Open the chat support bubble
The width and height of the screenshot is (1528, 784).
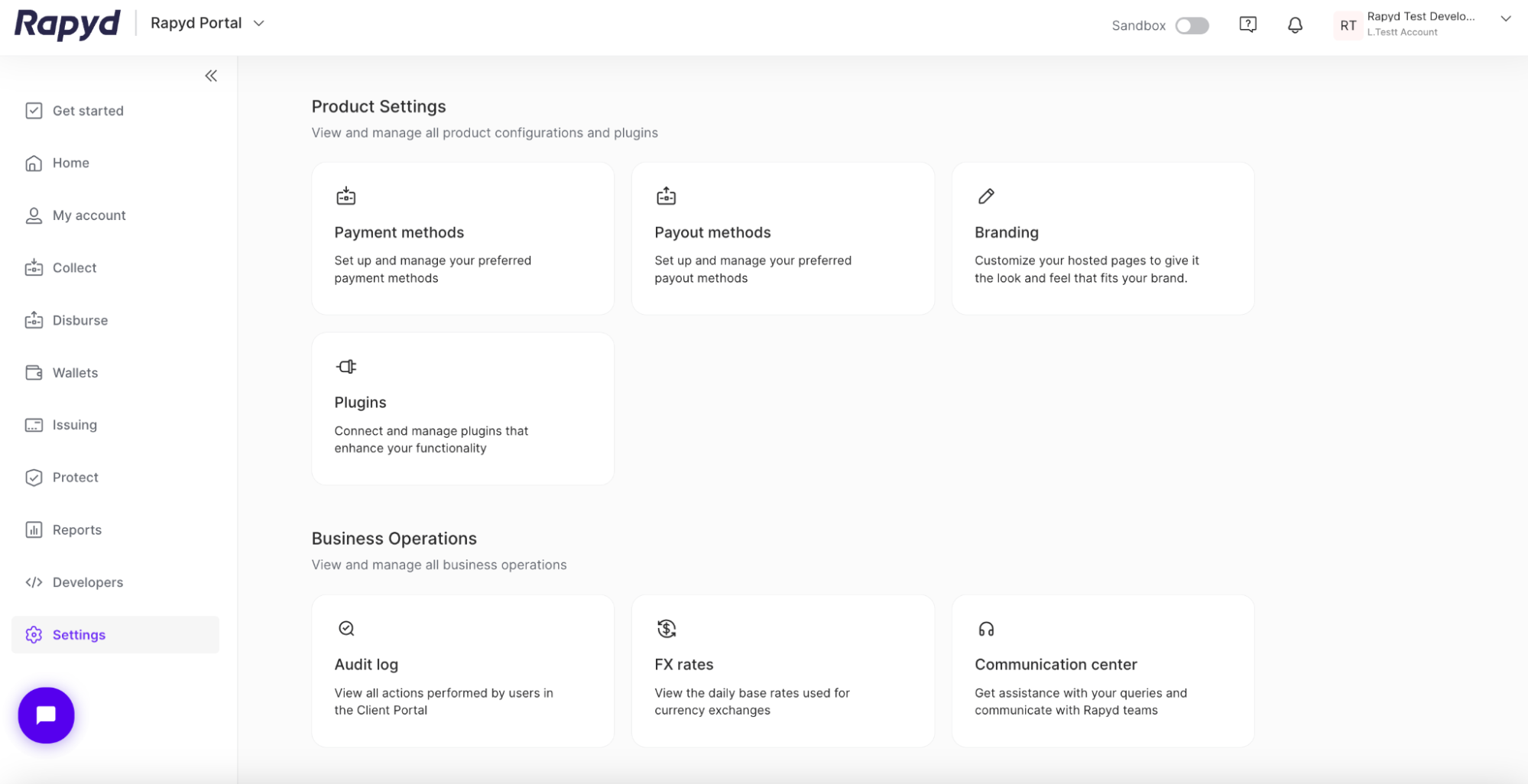coord(46,715)
